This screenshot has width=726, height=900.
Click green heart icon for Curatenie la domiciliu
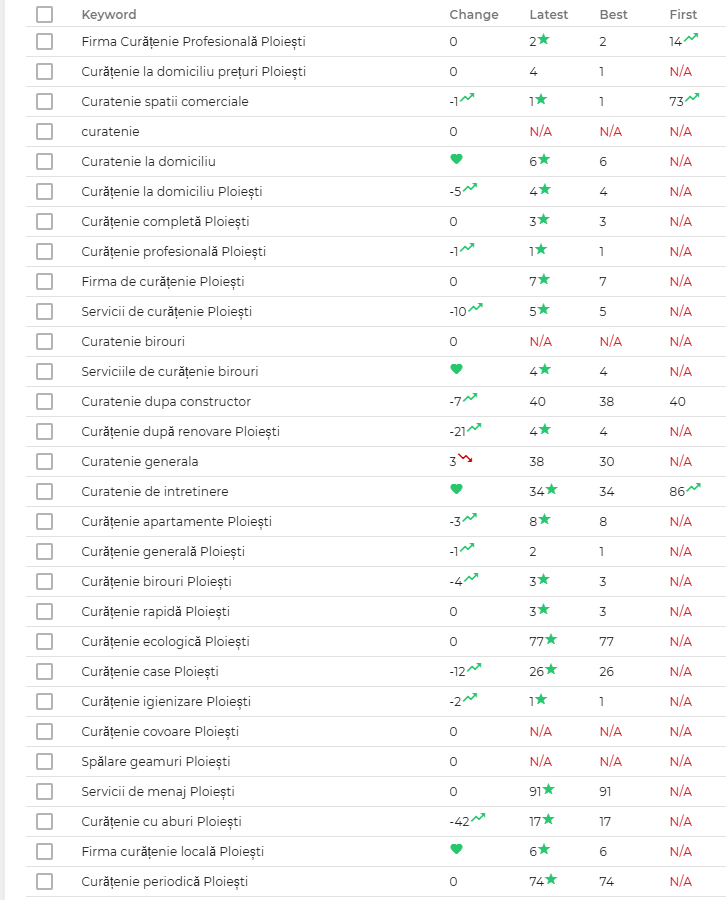point(456,159)
